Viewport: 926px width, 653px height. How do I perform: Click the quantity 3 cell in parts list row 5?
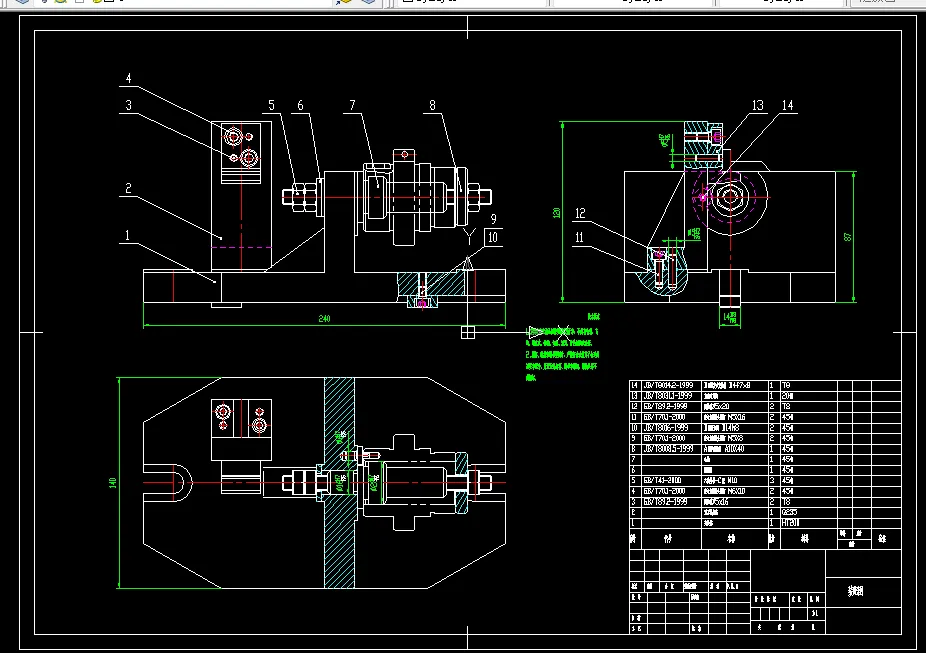(774, 481)
